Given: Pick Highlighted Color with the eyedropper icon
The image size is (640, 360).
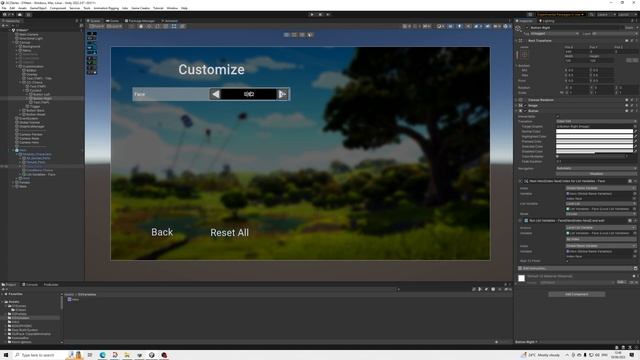Looking at the screenshot, I should (636, 136).
